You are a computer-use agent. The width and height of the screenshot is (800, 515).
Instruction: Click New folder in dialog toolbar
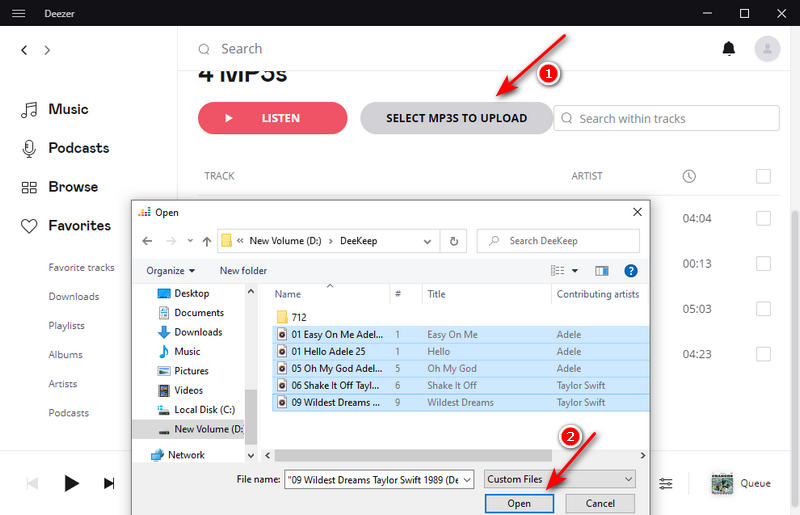(x=243, y=271)
